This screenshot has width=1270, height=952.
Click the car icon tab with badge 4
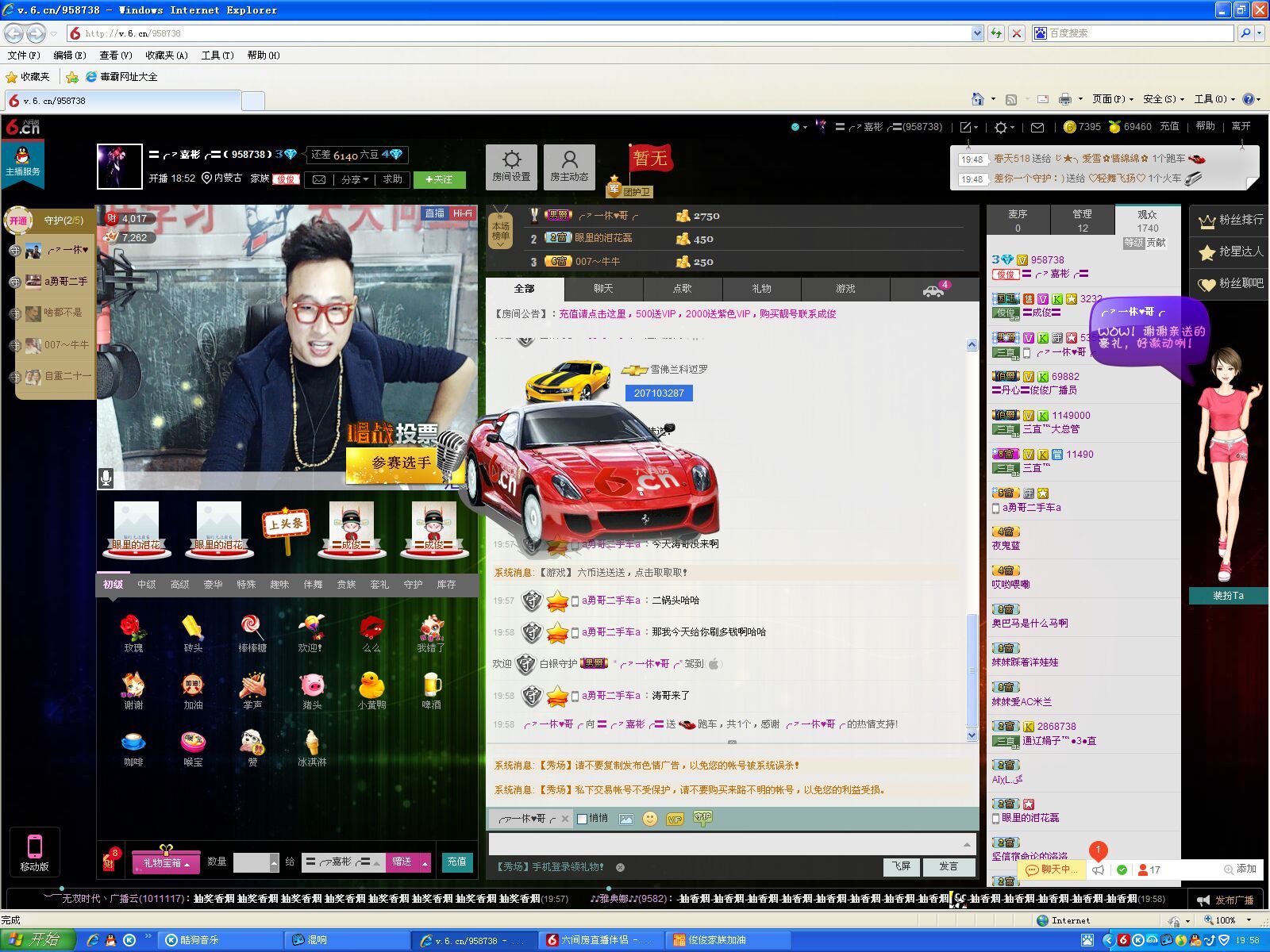tap(934, 289)
